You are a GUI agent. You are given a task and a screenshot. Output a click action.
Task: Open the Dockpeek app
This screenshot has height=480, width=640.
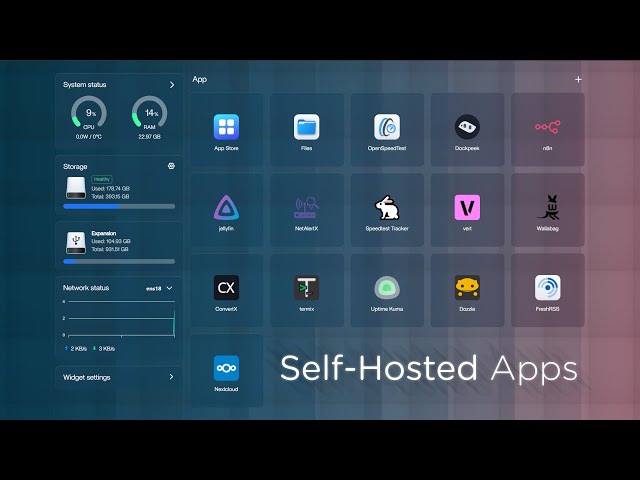pyautogui.click(x=467, y=129)
